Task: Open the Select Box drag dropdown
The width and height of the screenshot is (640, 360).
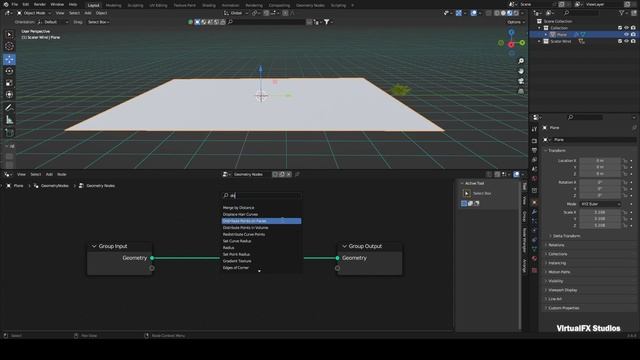Action: coord(99,22)
